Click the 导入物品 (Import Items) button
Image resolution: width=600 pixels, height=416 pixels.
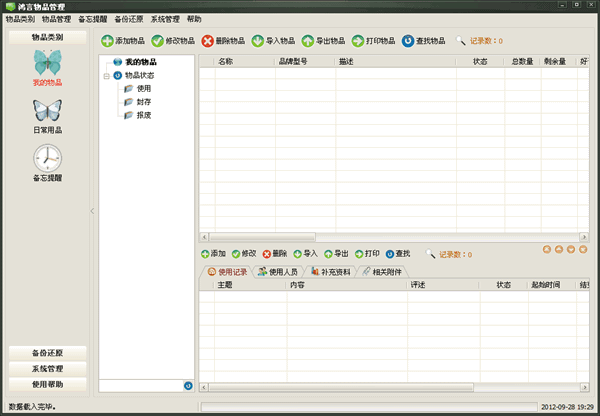[x=272, y=41]
